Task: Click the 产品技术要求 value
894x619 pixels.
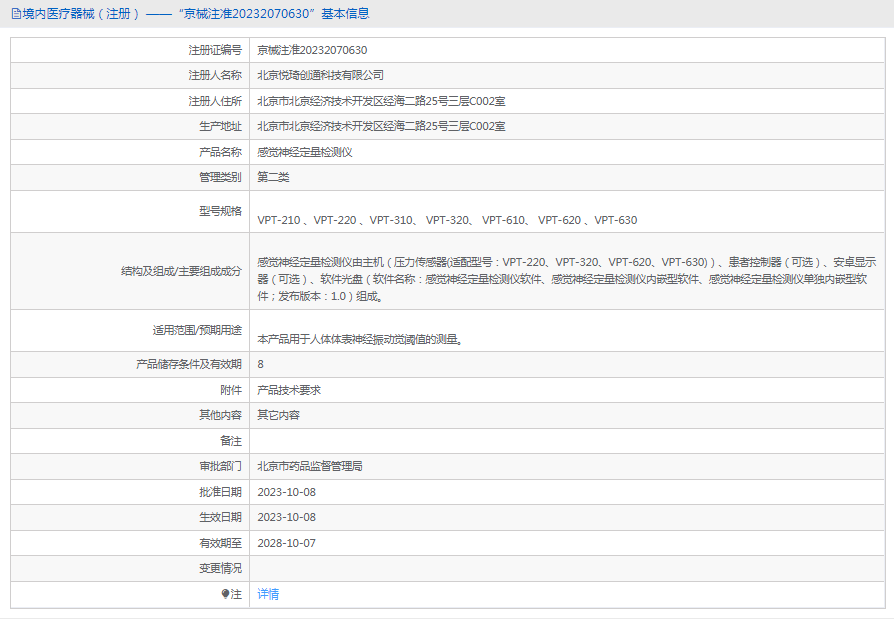Action: pyautogui.click(x=289, y=390)
